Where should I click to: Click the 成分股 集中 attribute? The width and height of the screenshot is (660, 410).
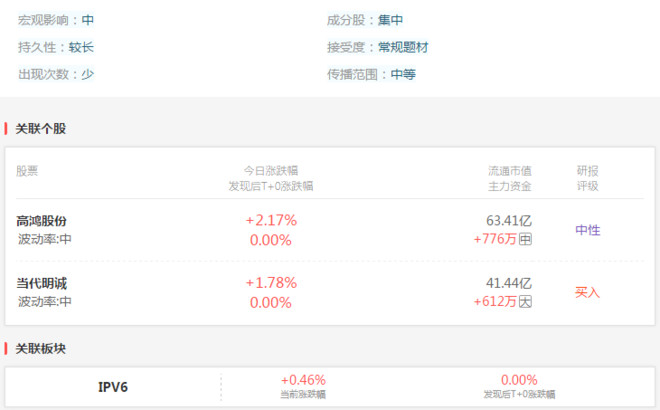tap(365, 20)
